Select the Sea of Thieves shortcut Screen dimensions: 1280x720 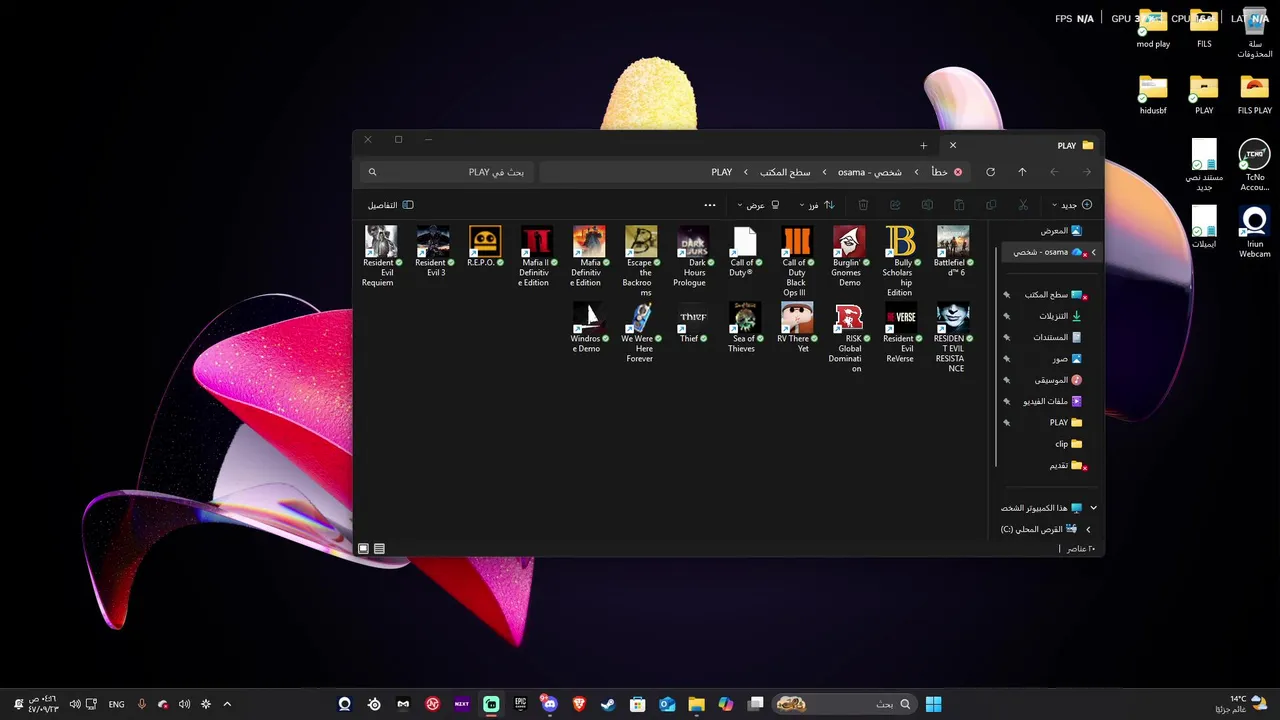(x=745, y=326)
